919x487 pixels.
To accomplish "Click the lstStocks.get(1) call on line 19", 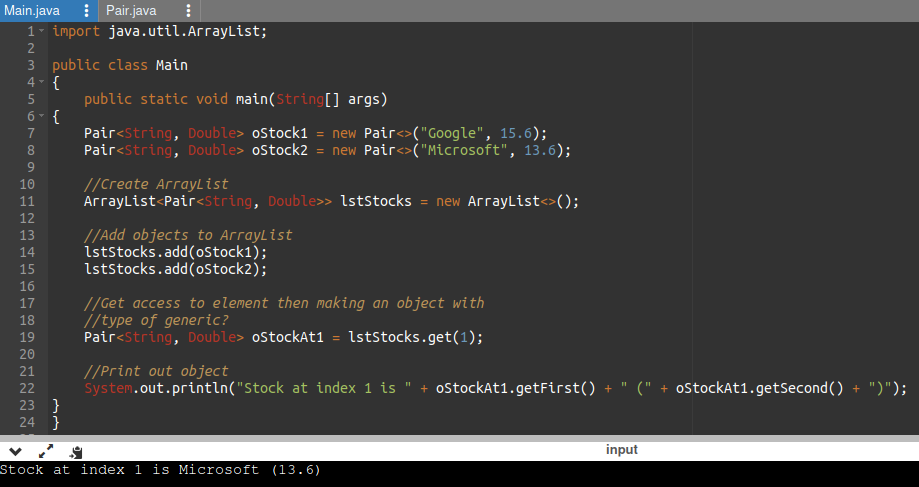I will (x=414, y=337).
